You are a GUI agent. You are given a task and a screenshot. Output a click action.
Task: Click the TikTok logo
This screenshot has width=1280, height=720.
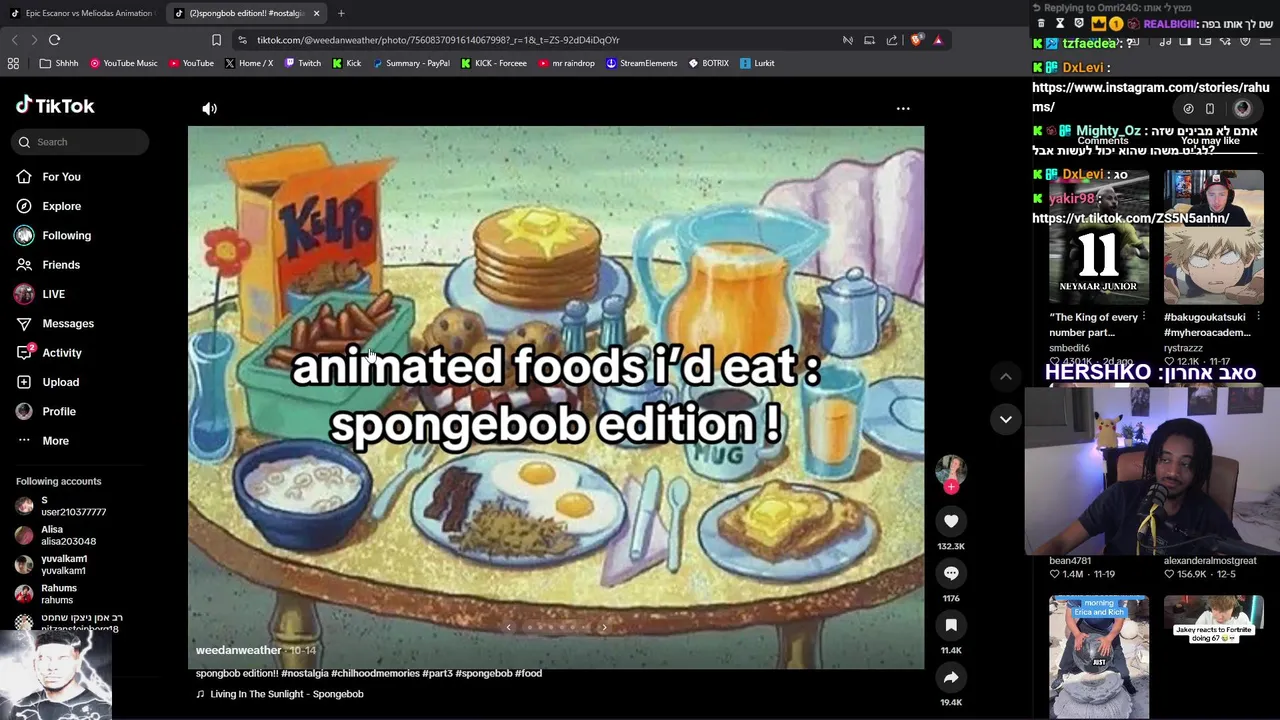[56, 105]
